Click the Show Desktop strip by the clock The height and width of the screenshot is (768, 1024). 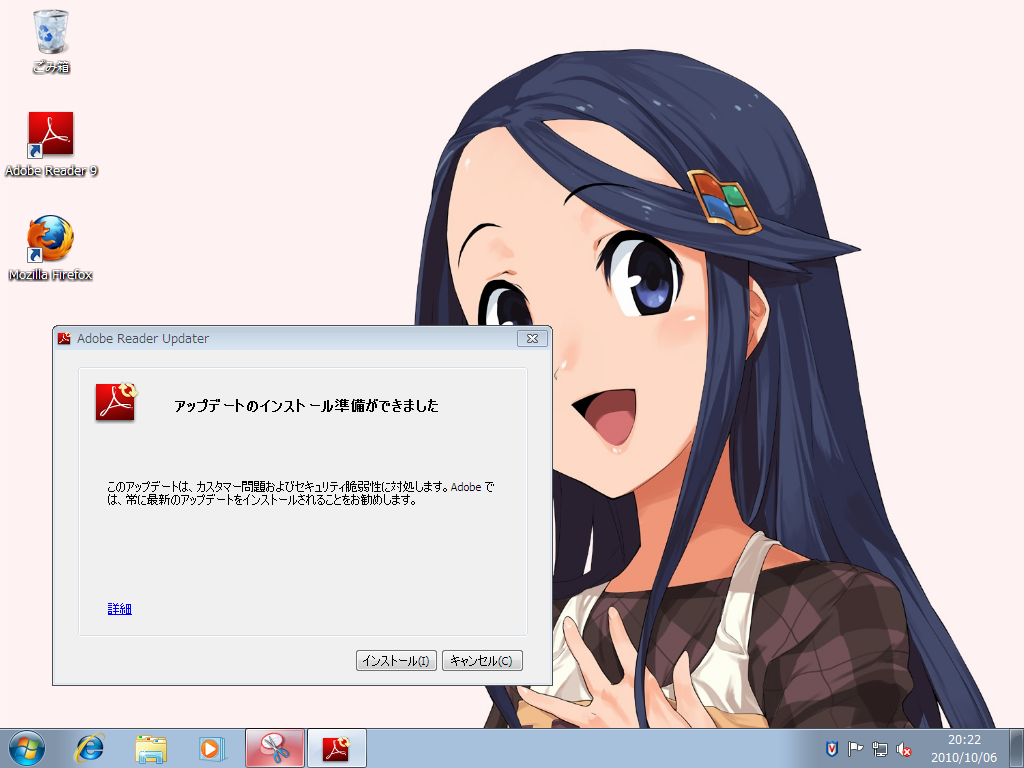click(x=1017, y=748)
